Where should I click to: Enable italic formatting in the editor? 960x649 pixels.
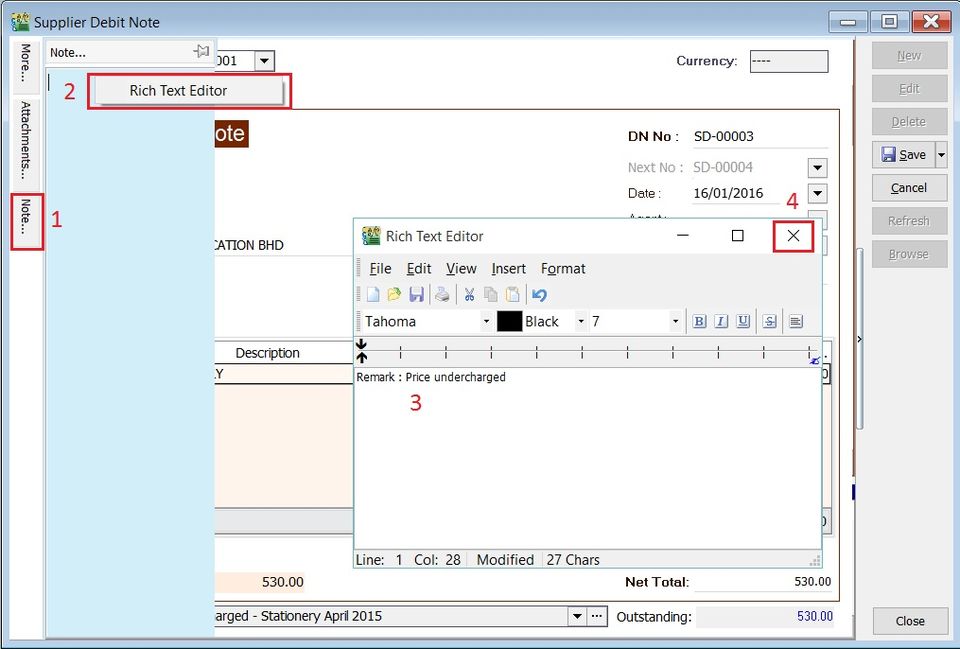click(x=722, y=321)
